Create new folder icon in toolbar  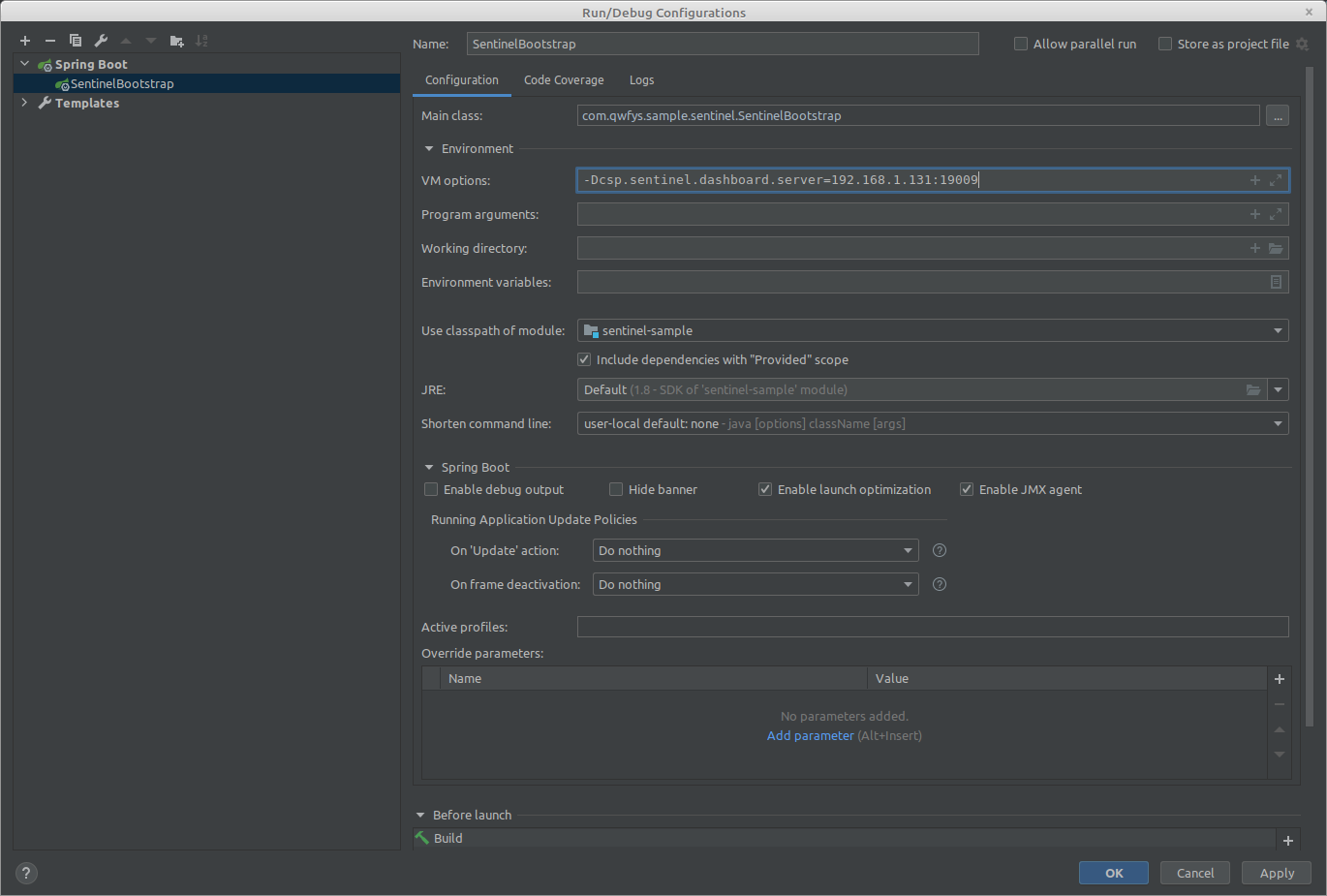click(176, 41)
